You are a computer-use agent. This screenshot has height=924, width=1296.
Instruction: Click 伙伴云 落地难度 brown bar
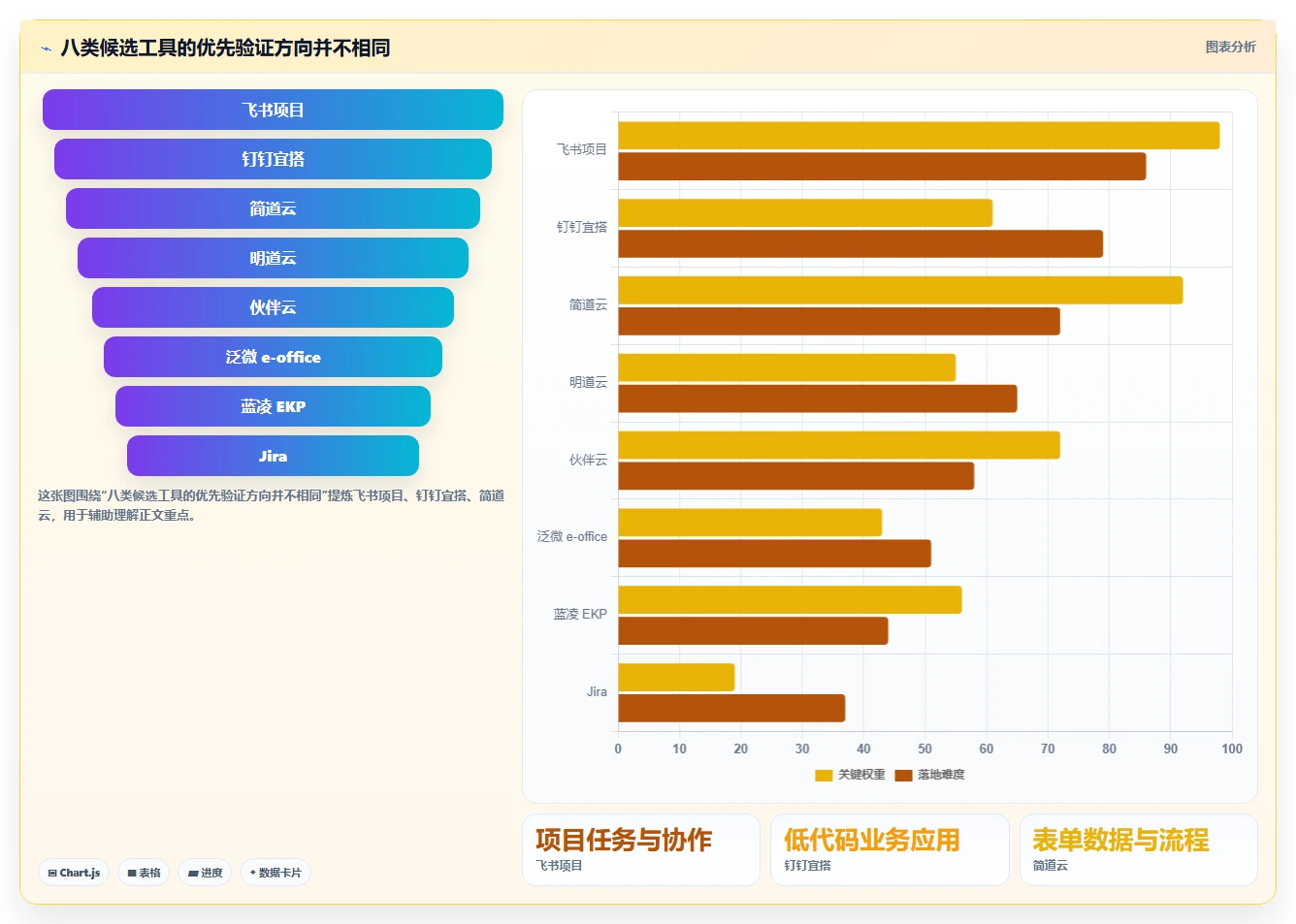coord(795,476)
